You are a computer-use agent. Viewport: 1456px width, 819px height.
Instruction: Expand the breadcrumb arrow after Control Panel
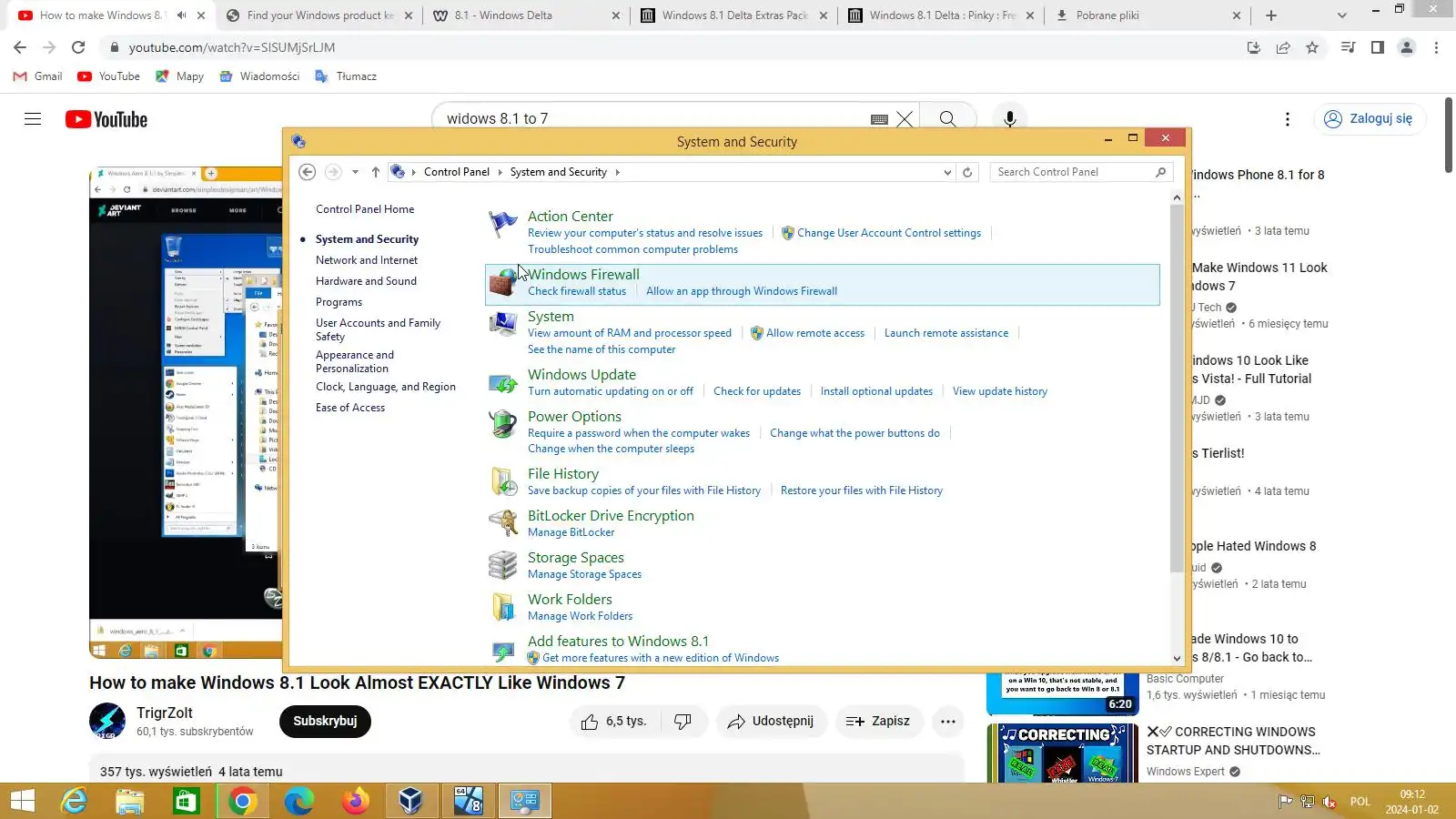point(500,172)
